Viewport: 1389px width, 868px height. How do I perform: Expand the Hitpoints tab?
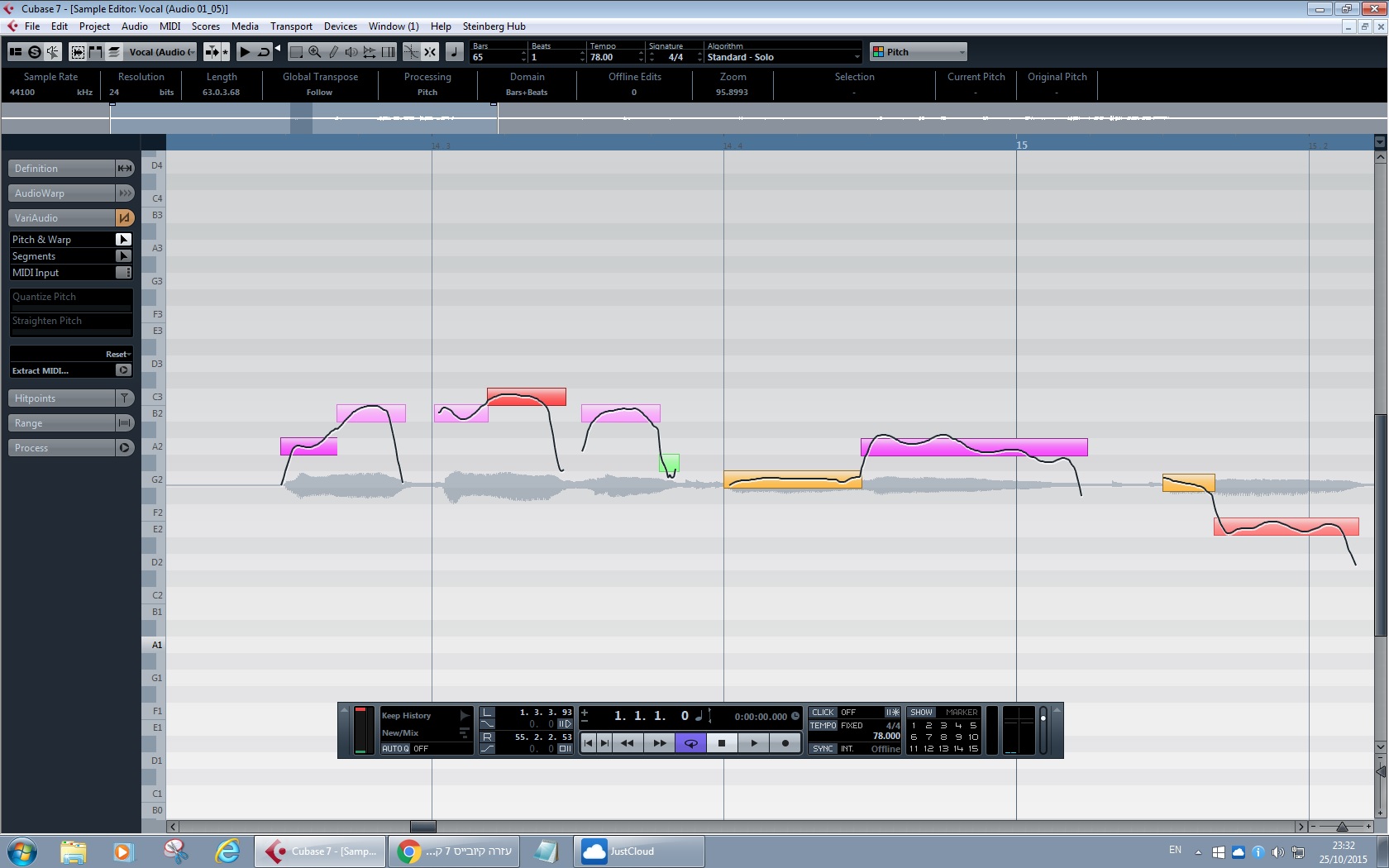[x=61, y=398]
